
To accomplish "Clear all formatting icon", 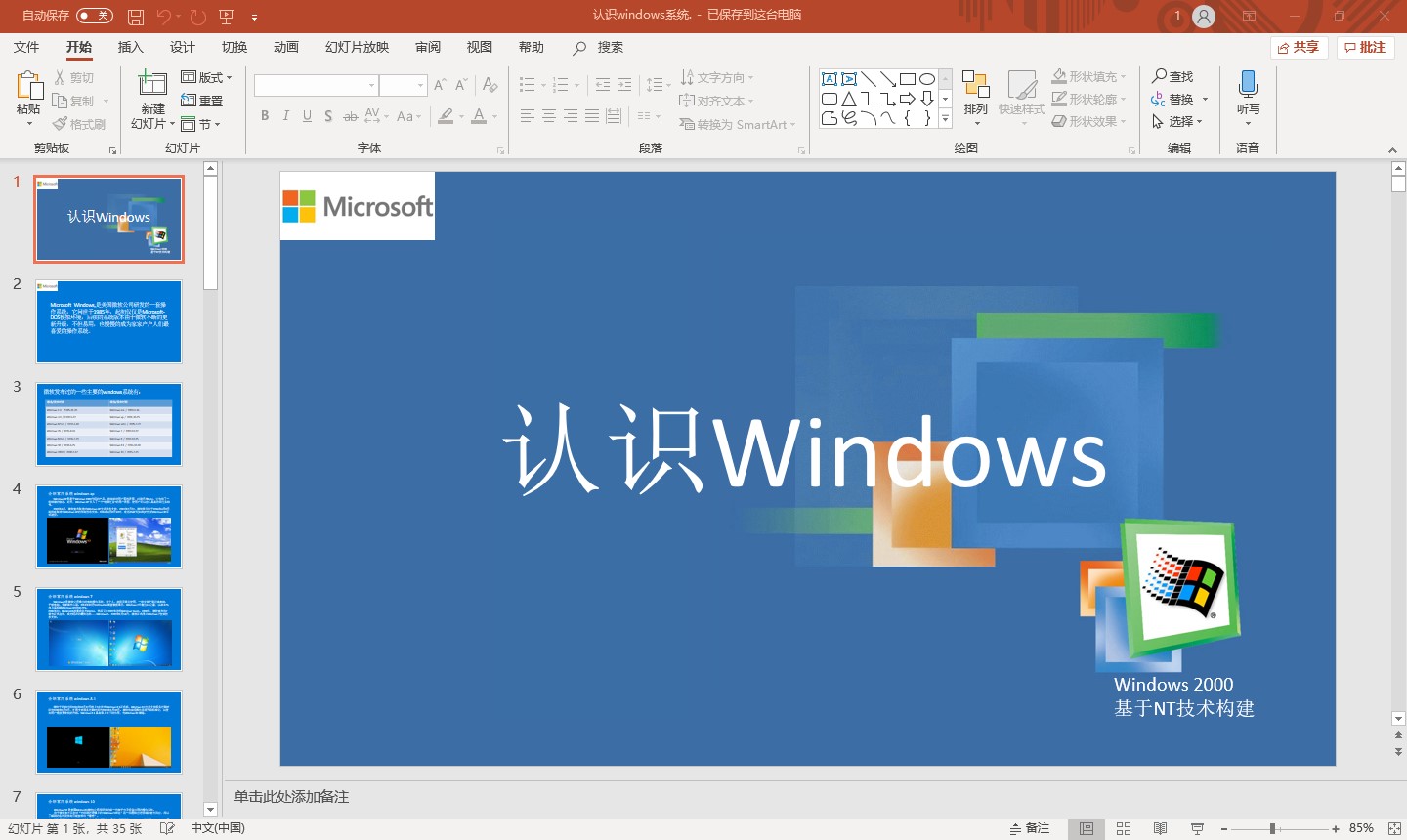I will [490, 85].
